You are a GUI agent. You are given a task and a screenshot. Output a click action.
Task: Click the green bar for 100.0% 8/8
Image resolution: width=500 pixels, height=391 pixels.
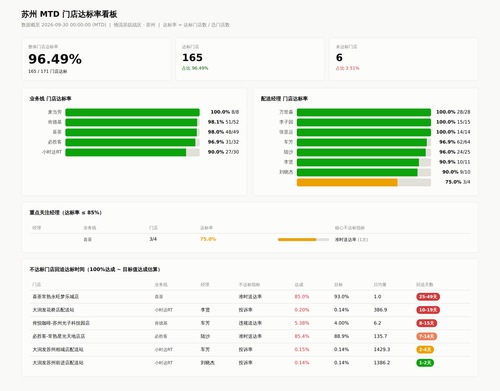tap(132, 112)
